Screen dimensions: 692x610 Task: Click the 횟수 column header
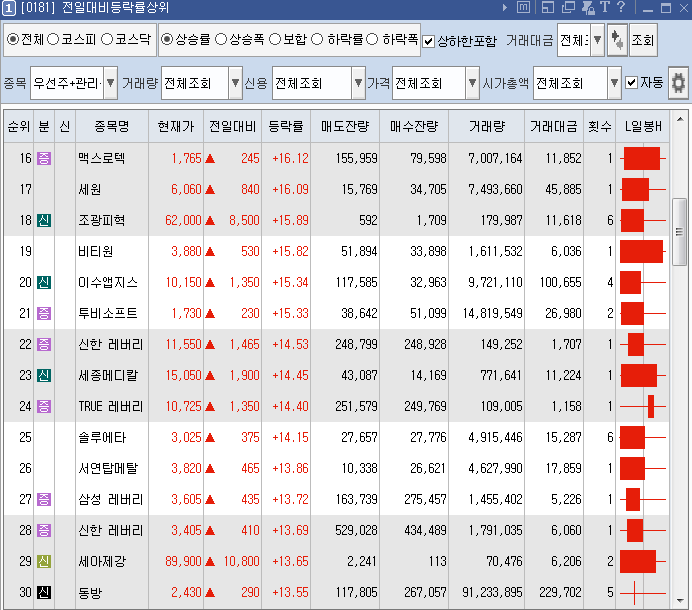tap(600, 127)
